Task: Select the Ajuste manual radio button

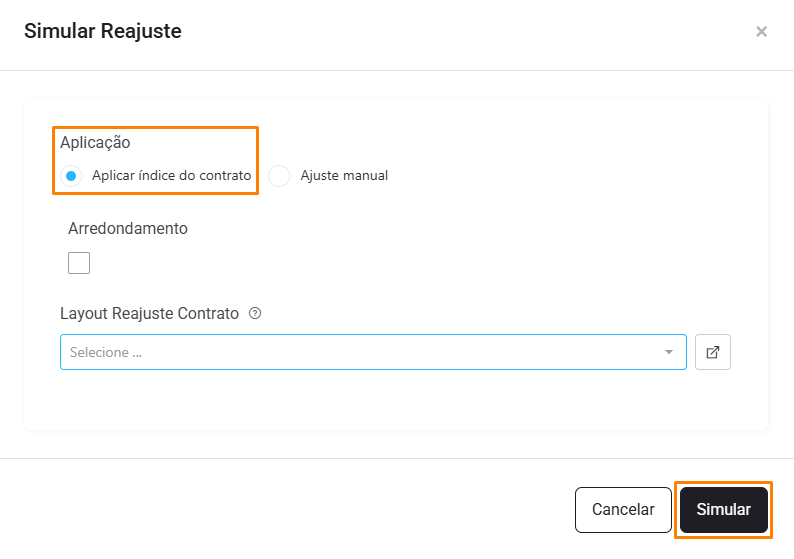Action: click(279, 176)
